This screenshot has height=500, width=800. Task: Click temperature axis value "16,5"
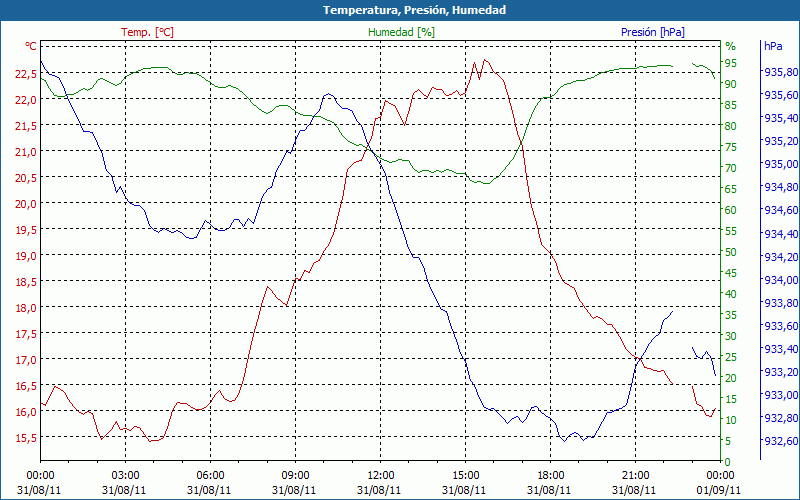(26, 386)
